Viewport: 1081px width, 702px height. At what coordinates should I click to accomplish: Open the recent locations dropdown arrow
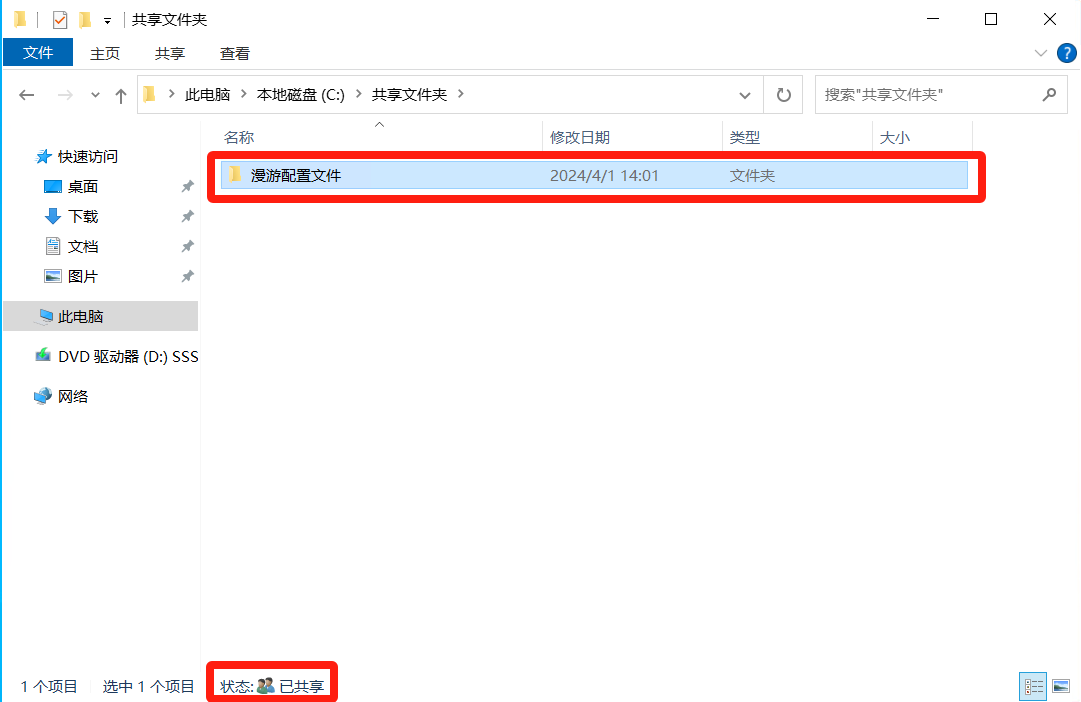coord(96,95)
